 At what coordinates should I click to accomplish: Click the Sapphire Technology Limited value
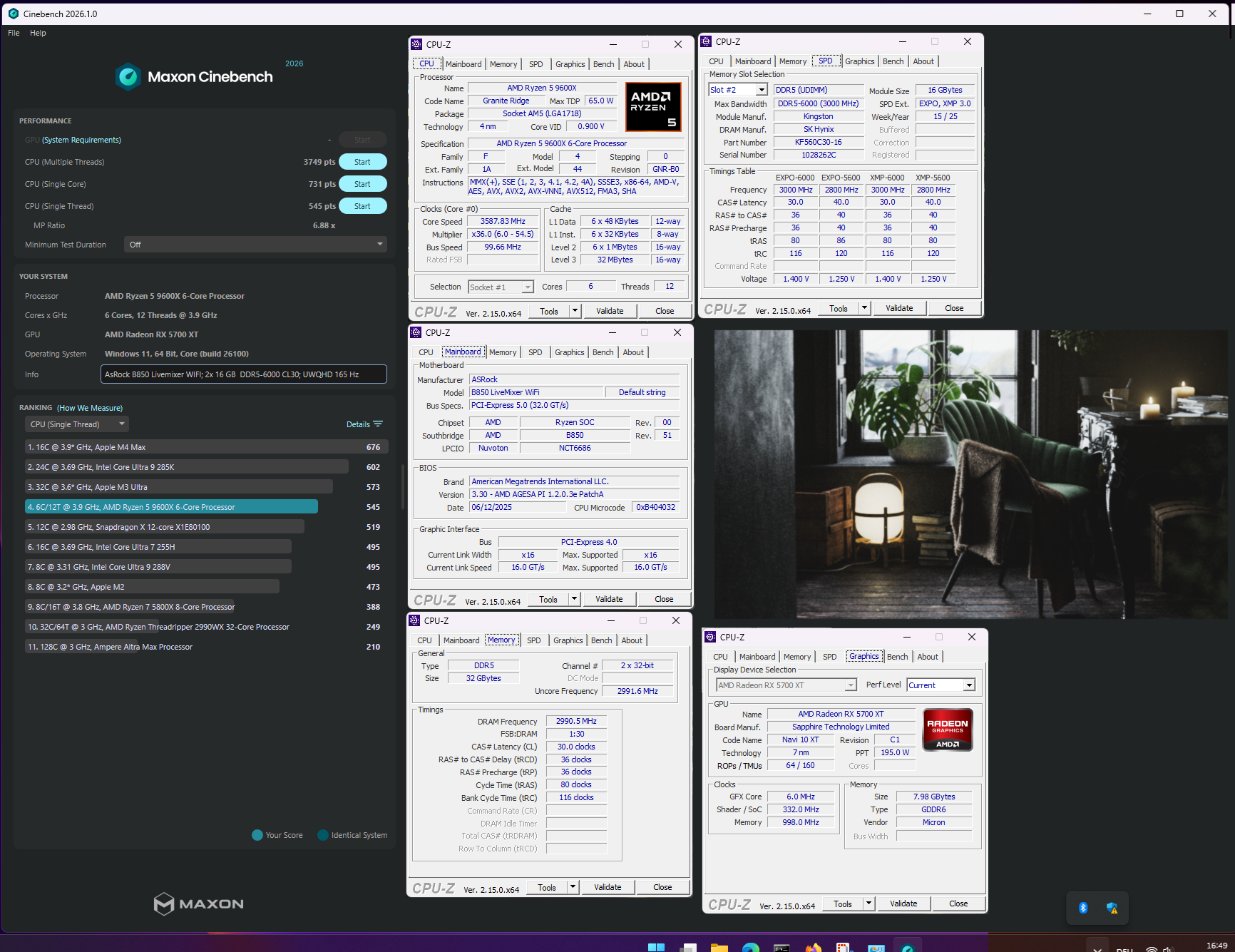[841, 727]
